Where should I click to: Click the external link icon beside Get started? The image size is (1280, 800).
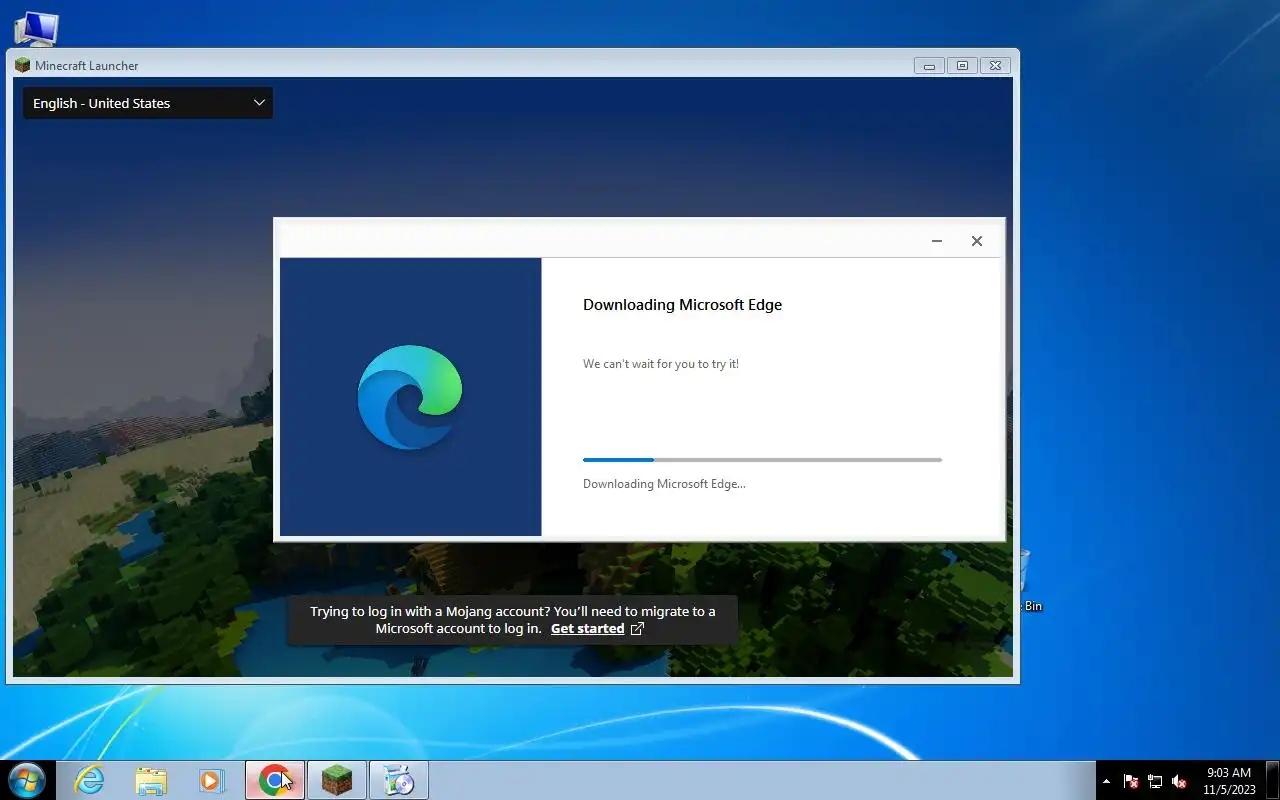point(637,629)
